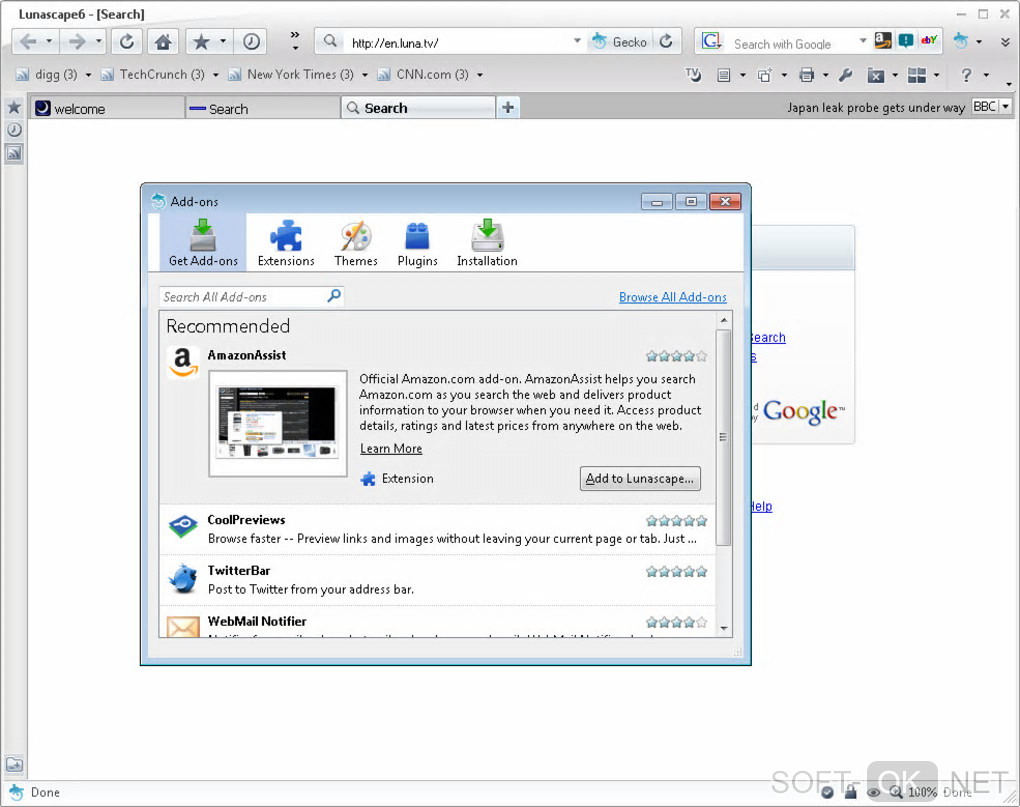This screenshot has width=1020, height=807.
Task: Open sidebar Favorites star panel
Action: pos(14,107)
